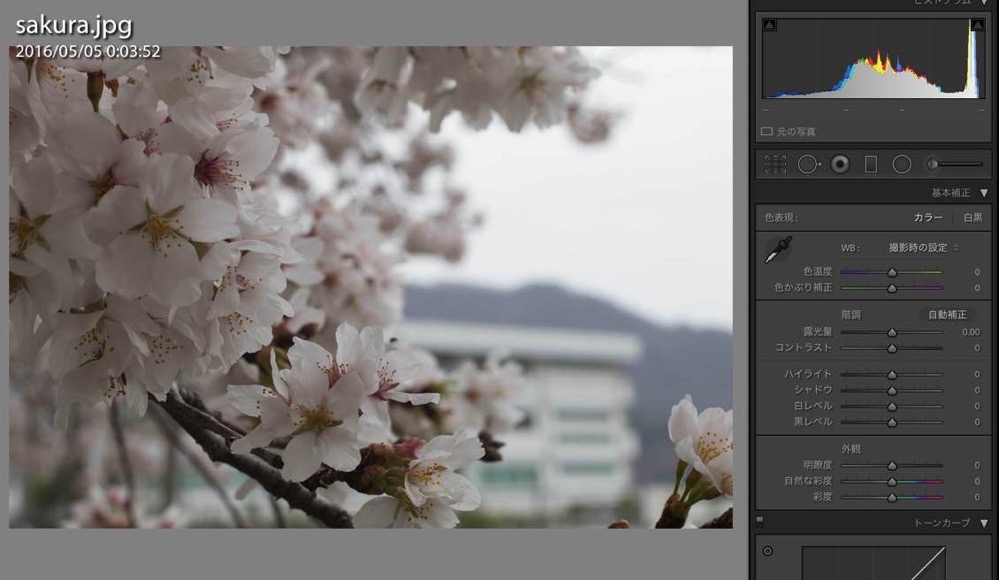
Task: Click the 露光量 value field 0.00
Action: pyautogui.click(x=970, y=332)
